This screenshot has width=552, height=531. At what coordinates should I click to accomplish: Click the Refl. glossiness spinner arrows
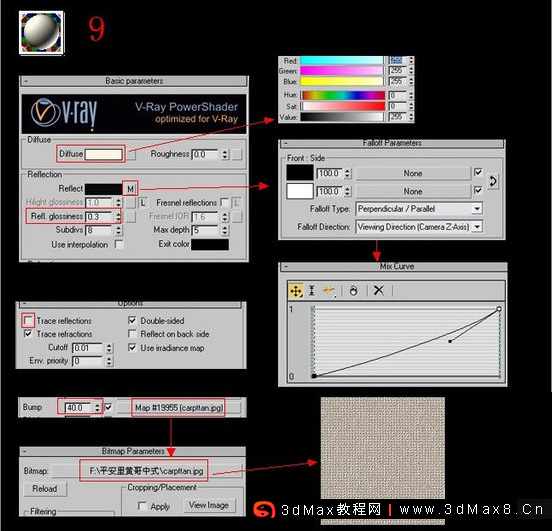[118, 217]
